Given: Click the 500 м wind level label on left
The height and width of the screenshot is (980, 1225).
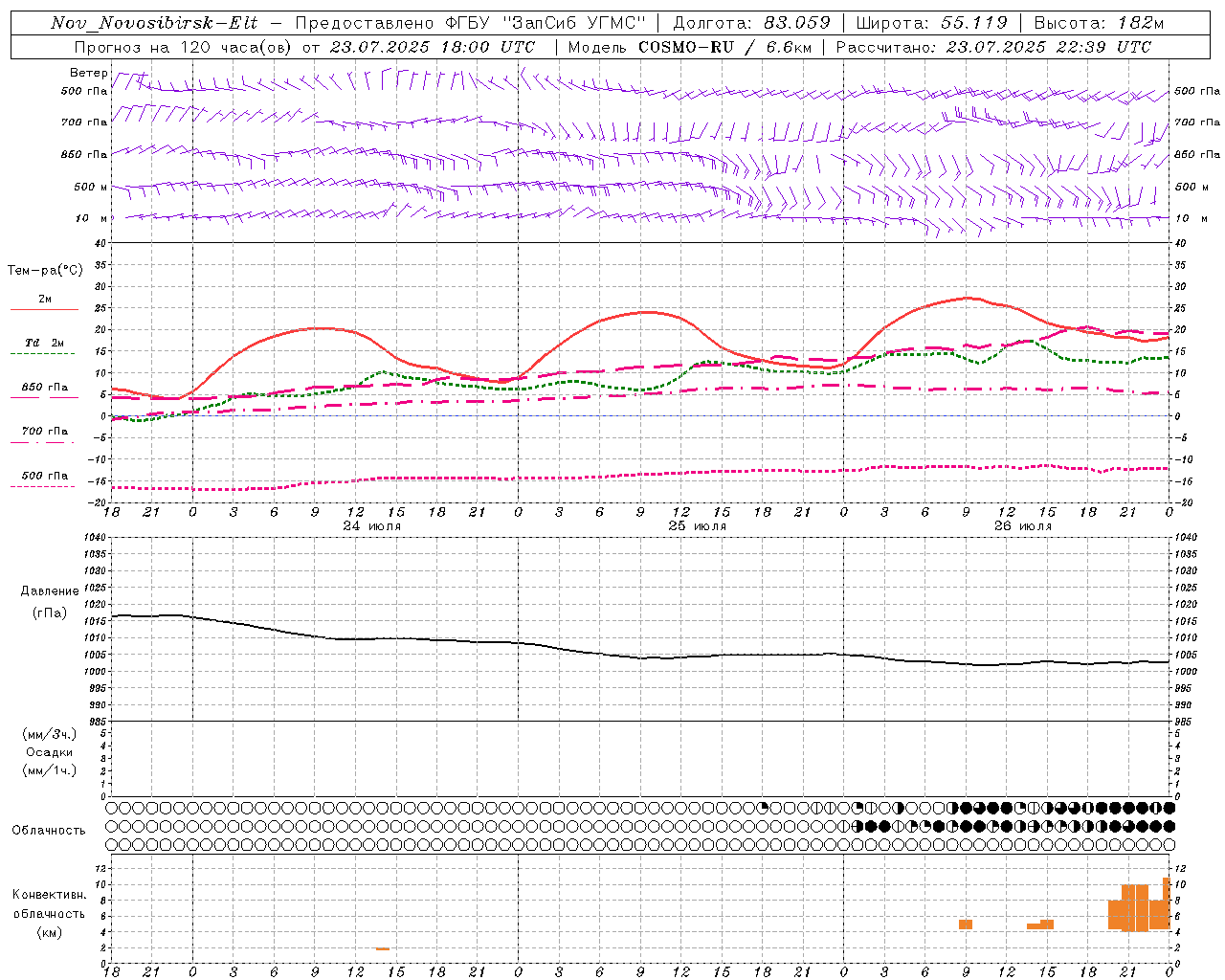Looking at the screenshot, I should [91, 187].
